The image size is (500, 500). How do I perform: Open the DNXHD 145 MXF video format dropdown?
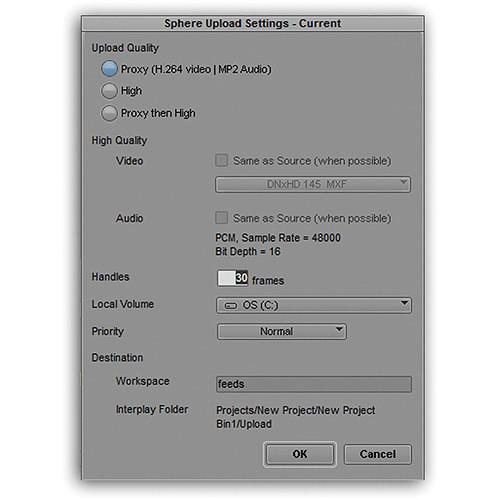[x=313, y=184]
